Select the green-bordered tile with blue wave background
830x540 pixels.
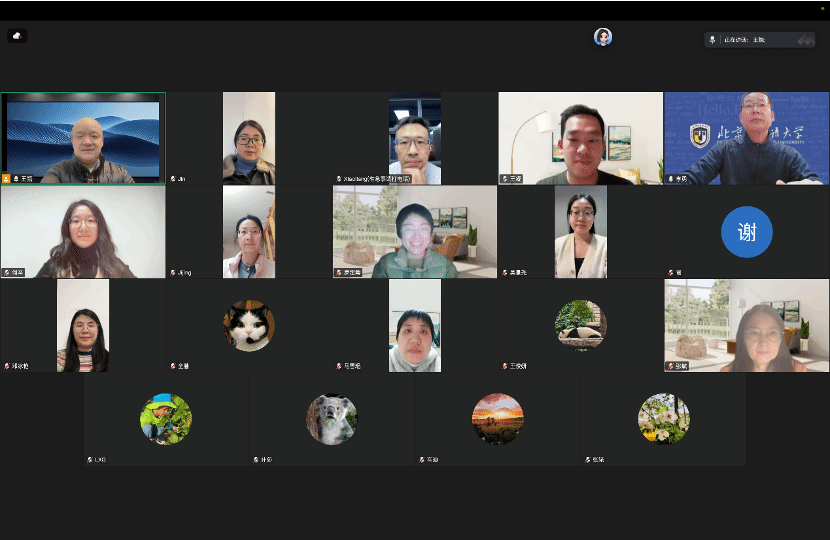pyautogui.click(x=83, y=138)
